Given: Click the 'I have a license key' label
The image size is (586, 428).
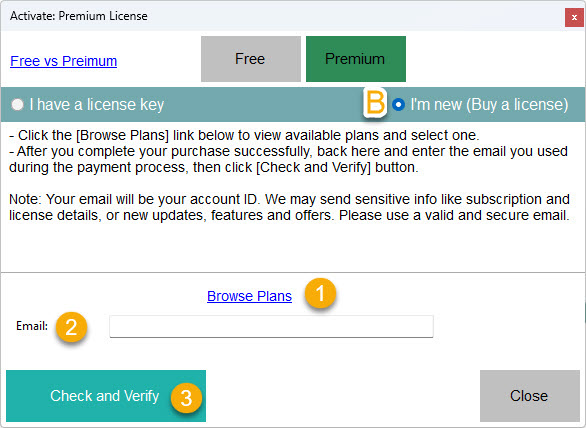Looking at the screenshot, I should (96, 104).
